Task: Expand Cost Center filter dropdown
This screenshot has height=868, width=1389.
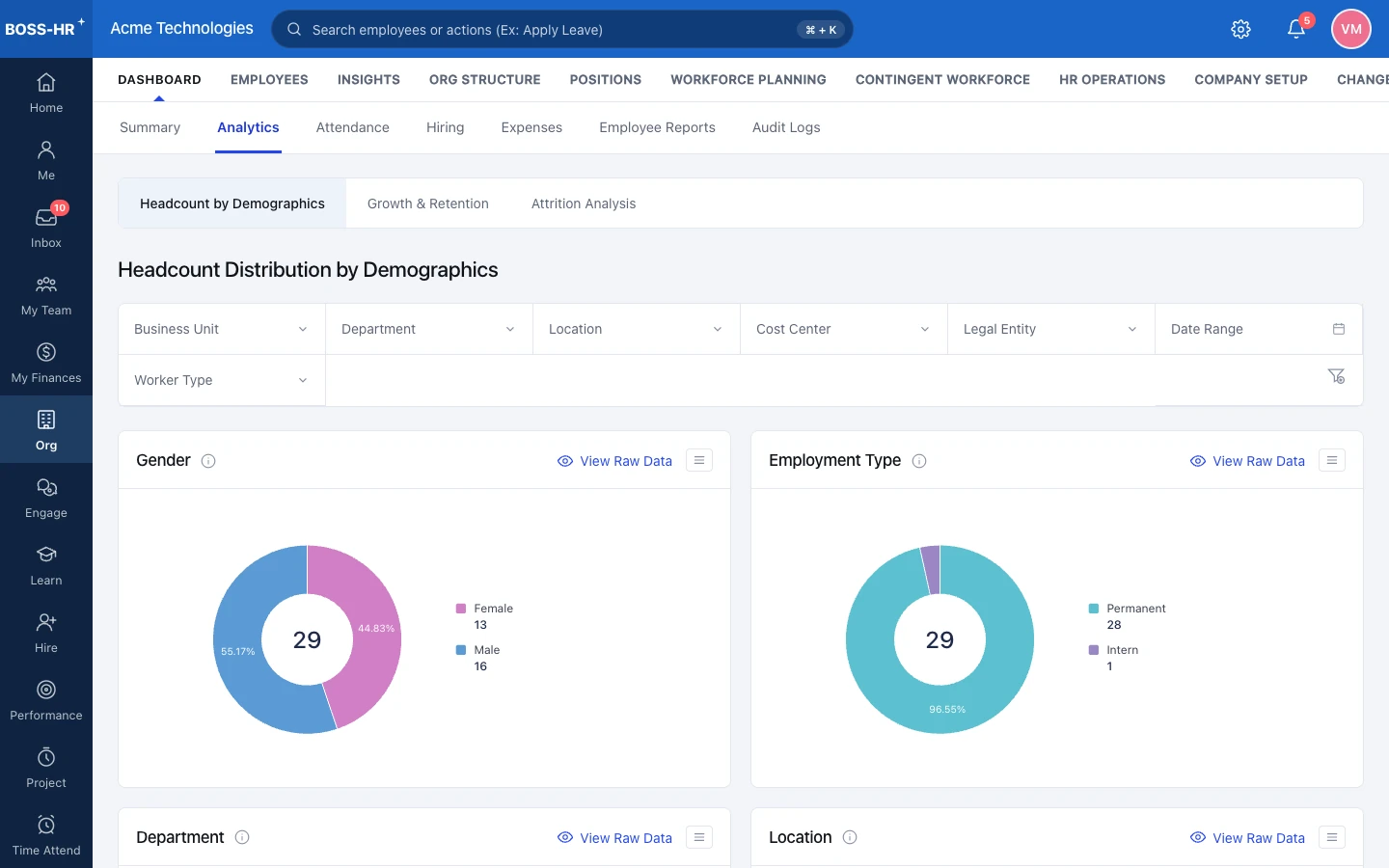Action: 844,329
